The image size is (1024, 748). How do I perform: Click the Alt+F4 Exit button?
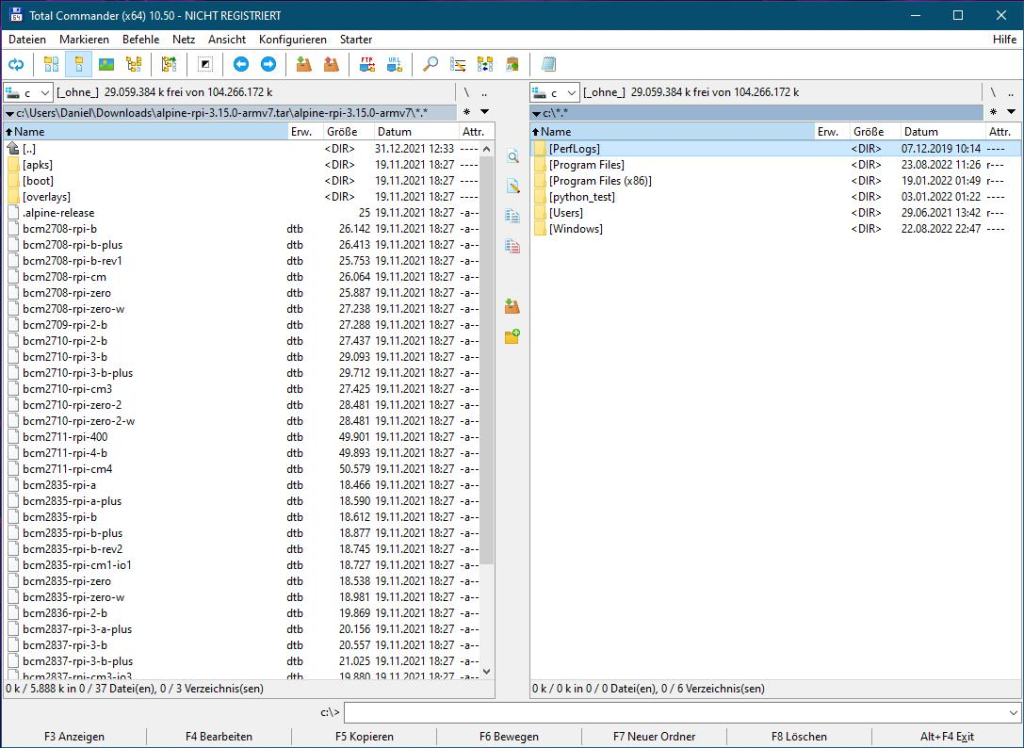pyautogui.click(x=947, y=736)
